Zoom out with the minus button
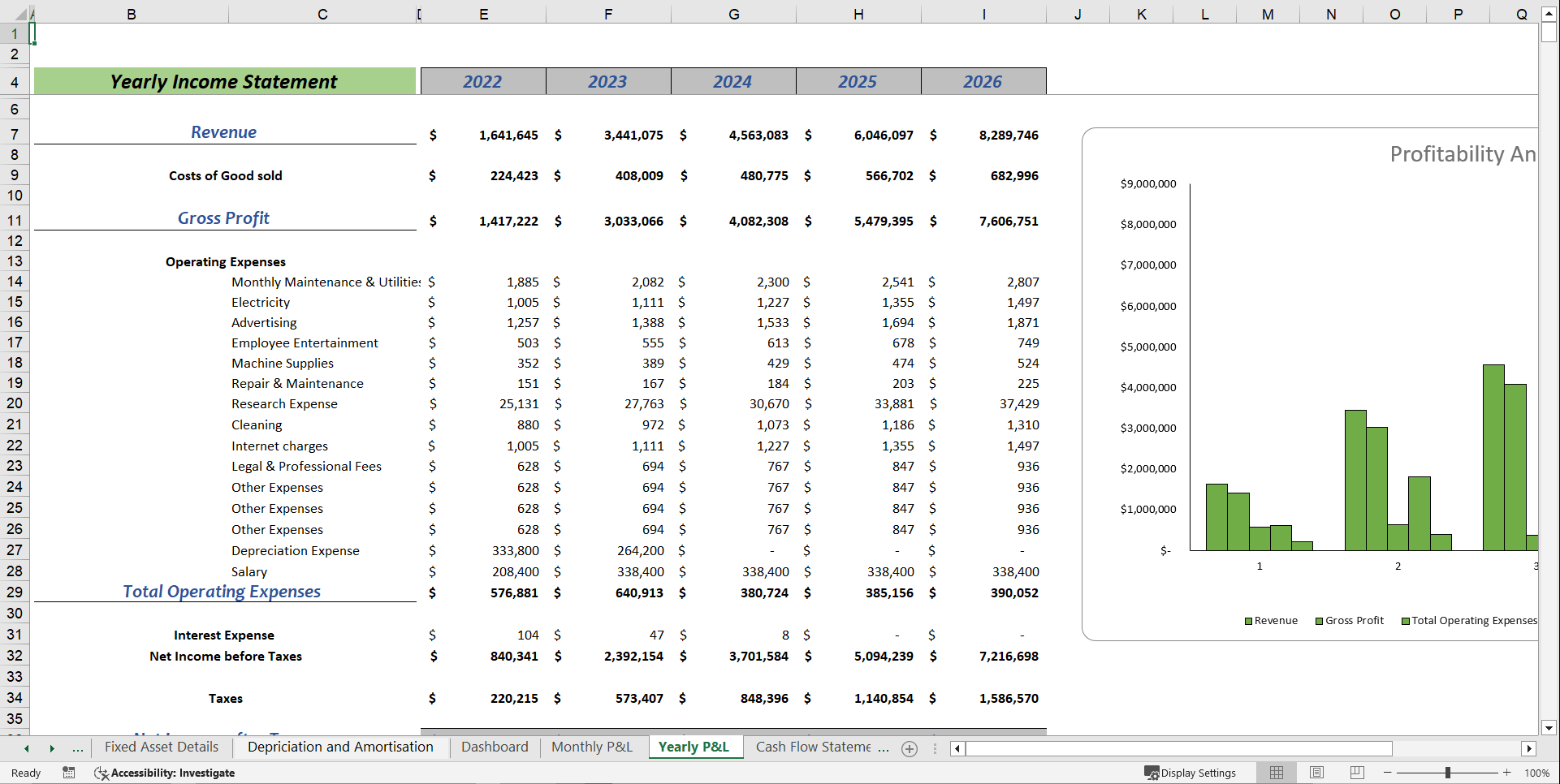Screen dimensions: 1560x784 (x=1388, y=773)
